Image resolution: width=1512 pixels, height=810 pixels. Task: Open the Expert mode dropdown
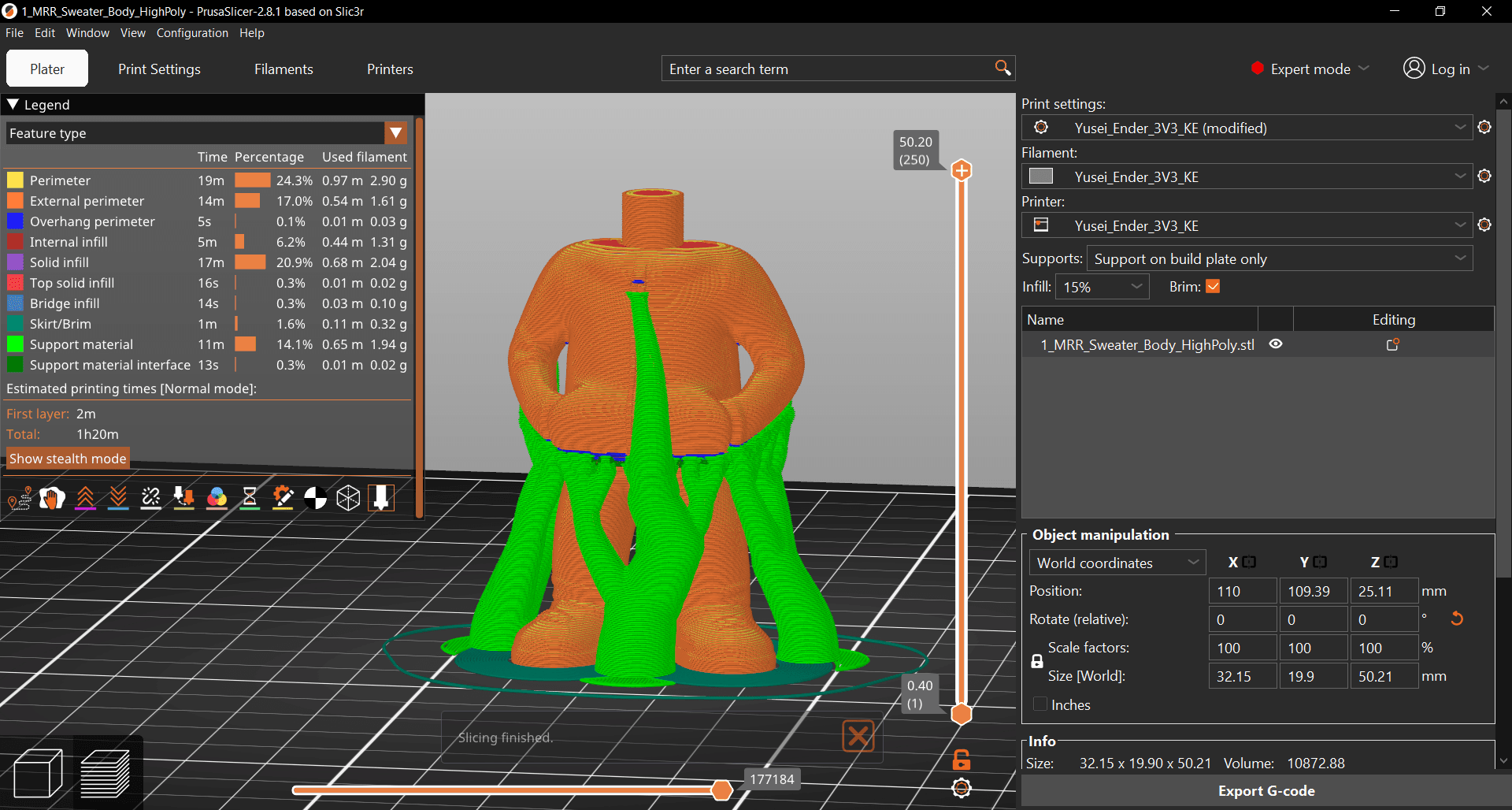pyautogui.click(x=1310, y=69)
